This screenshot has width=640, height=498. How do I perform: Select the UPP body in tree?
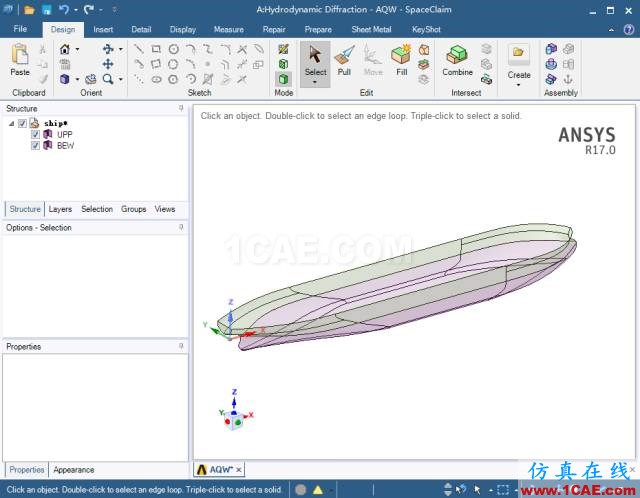(x=64, y=134)
